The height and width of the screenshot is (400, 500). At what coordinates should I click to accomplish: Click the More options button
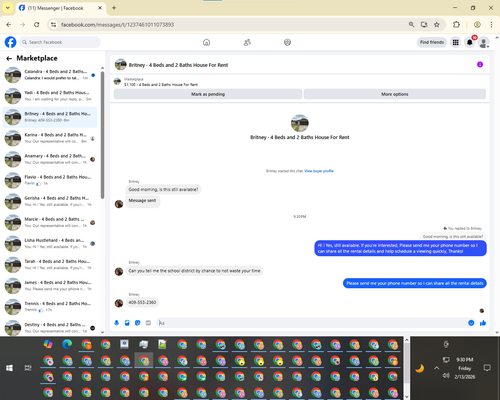[x=395, y=94]
